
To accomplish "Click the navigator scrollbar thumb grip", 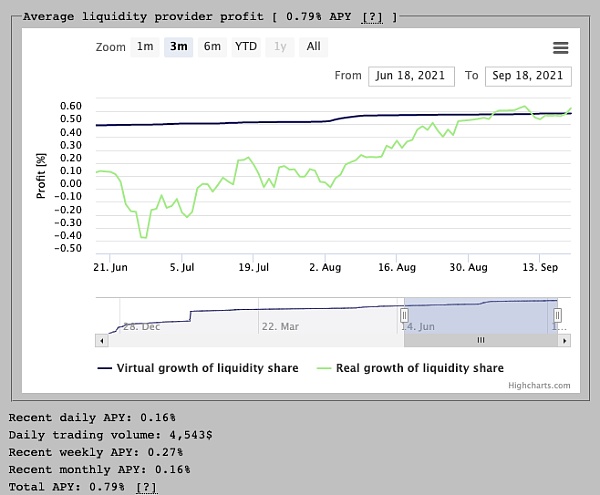I will [x=480, y=340].
